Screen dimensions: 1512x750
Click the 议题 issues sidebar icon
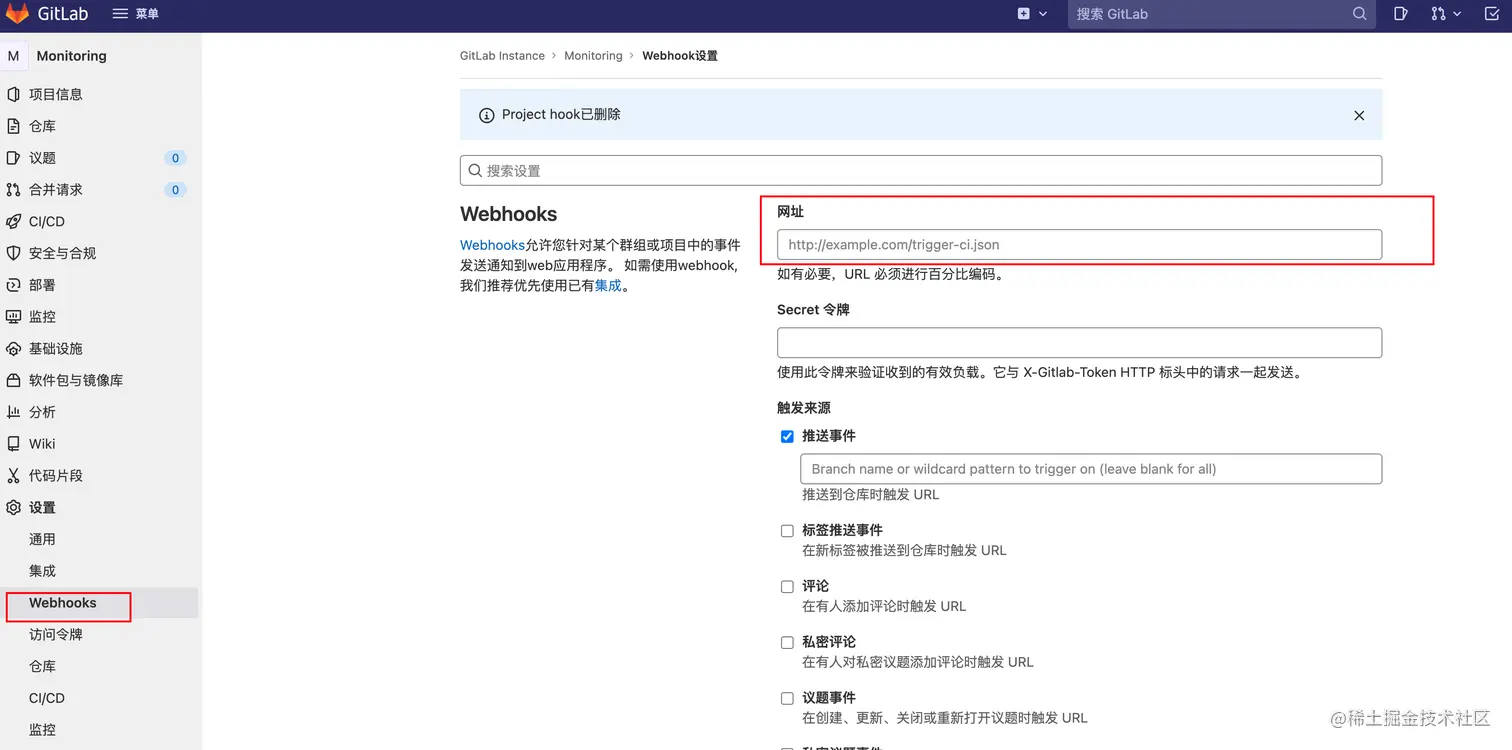pyautogui.click(x=13, y=158)
